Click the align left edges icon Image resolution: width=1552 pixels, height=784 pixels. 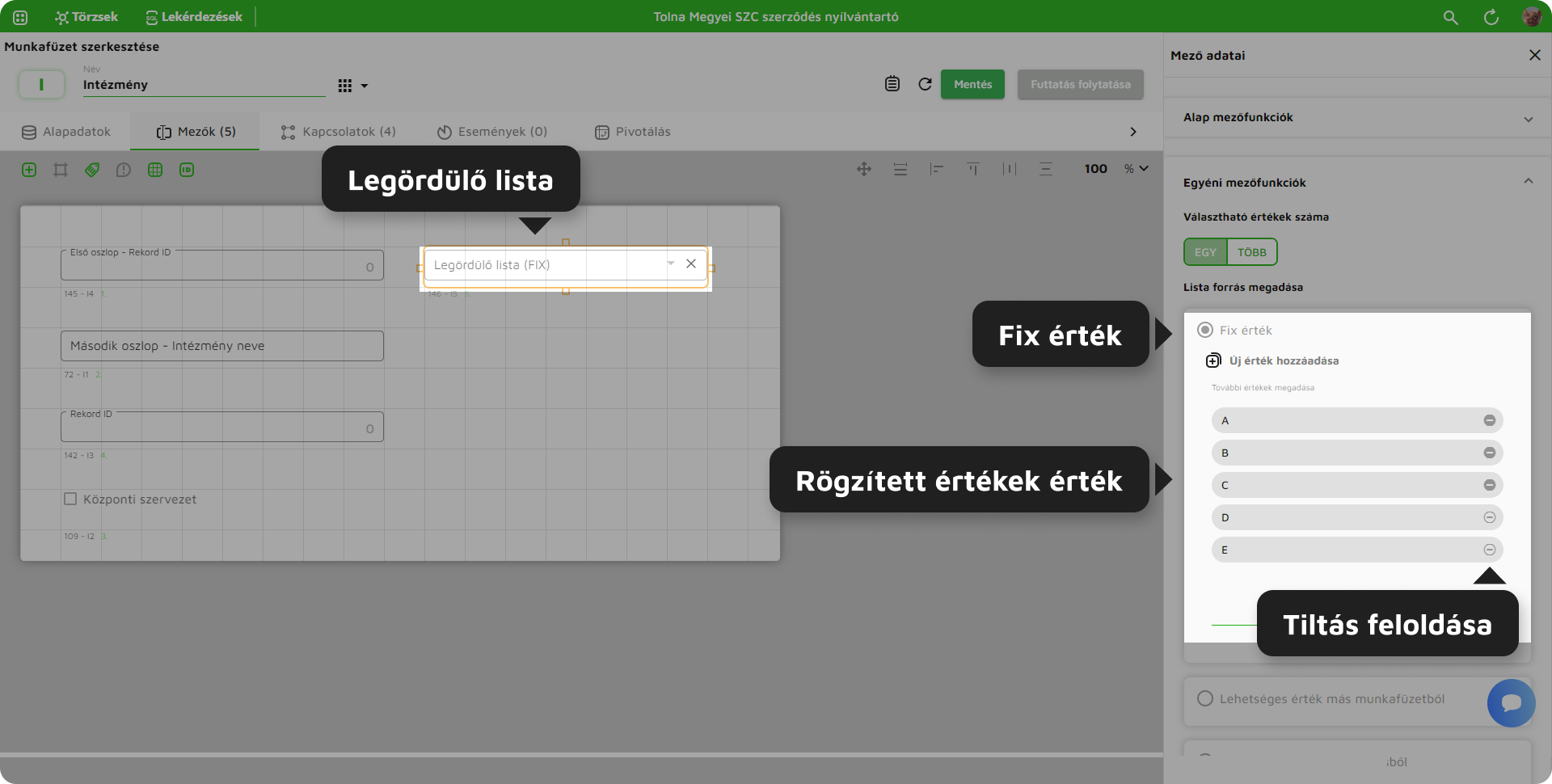click(937, 169)
